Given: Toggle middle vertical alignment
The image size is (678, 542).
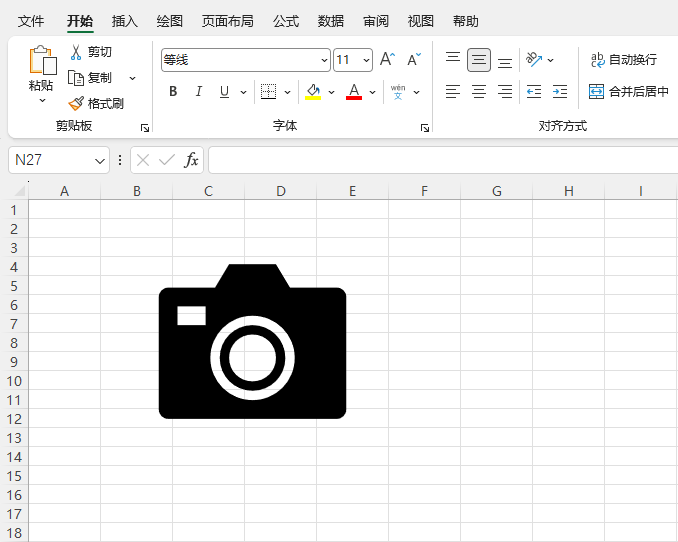Looking at the screenshot, I should (x=479, y=59).
